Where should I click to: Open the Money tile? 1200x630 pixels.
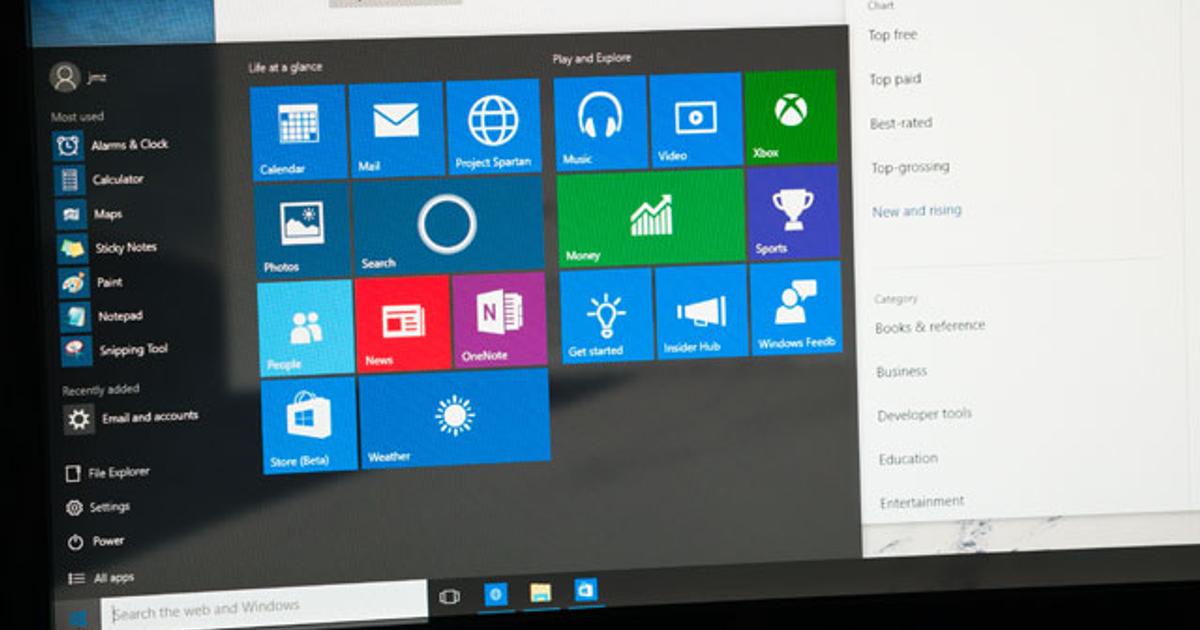[651, 218]
